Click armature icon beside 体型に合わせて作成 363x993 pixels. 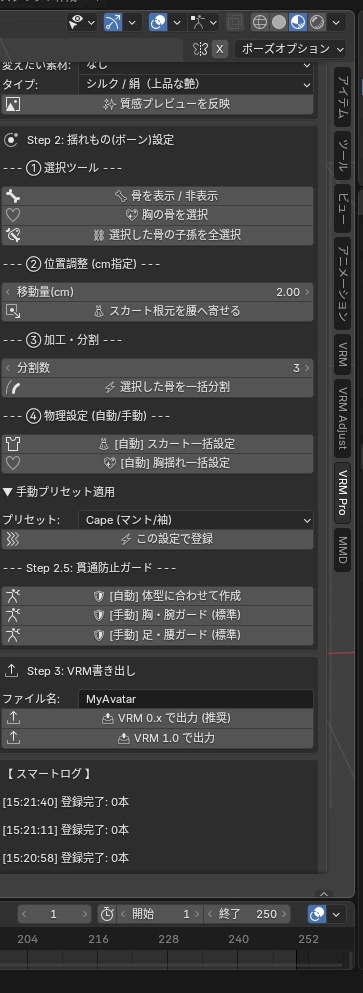(x=13, y=596)
